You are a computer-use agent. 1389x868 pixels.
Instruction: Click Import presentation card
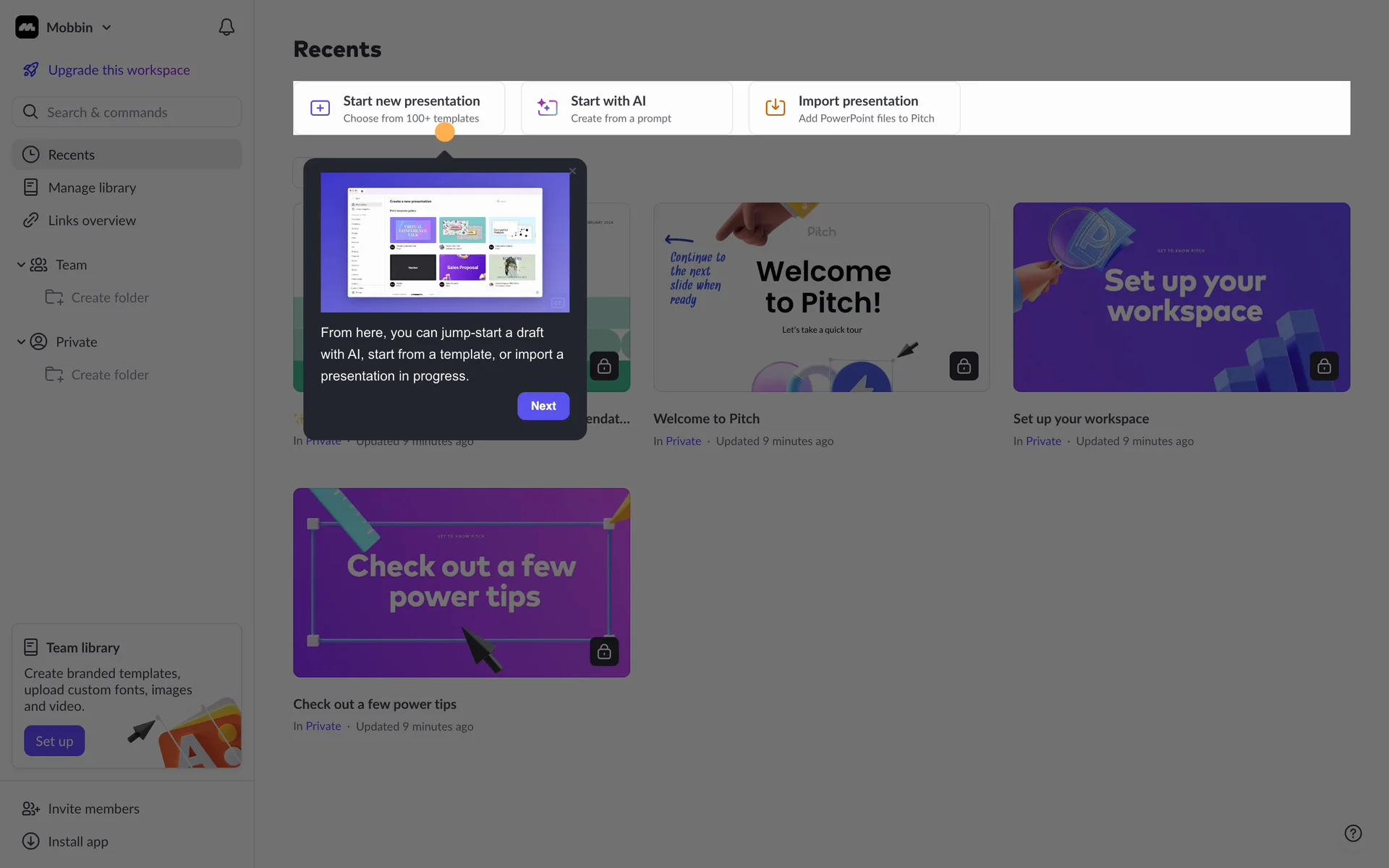tap(854, 109)
